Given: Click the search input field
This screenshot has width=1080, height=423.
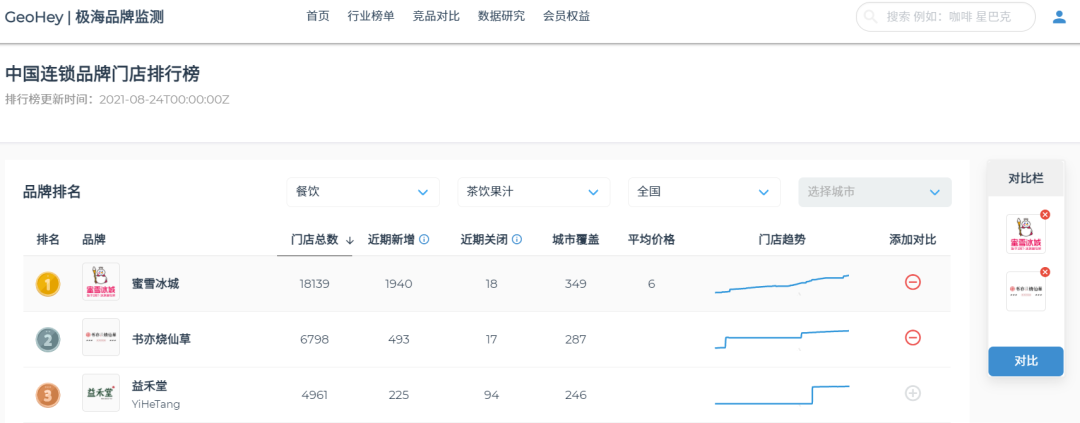Looking at the screenshot, I should [x=946, y=17].
